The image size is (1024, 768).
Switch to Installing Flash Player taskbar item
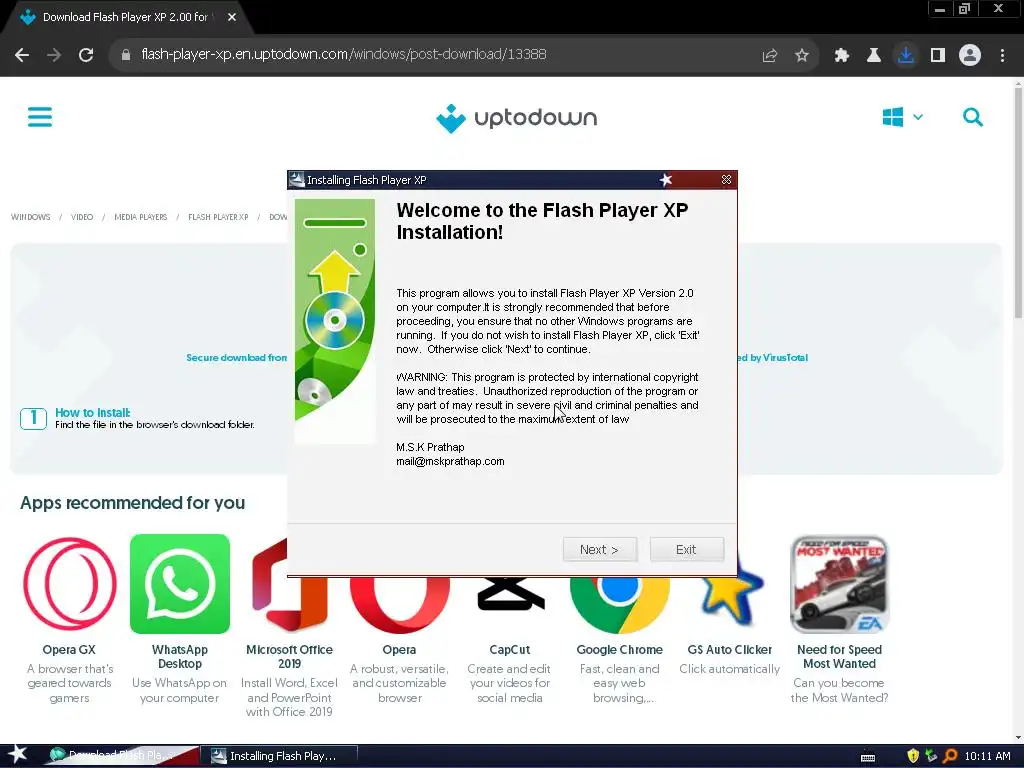click(x=278, y=756)
